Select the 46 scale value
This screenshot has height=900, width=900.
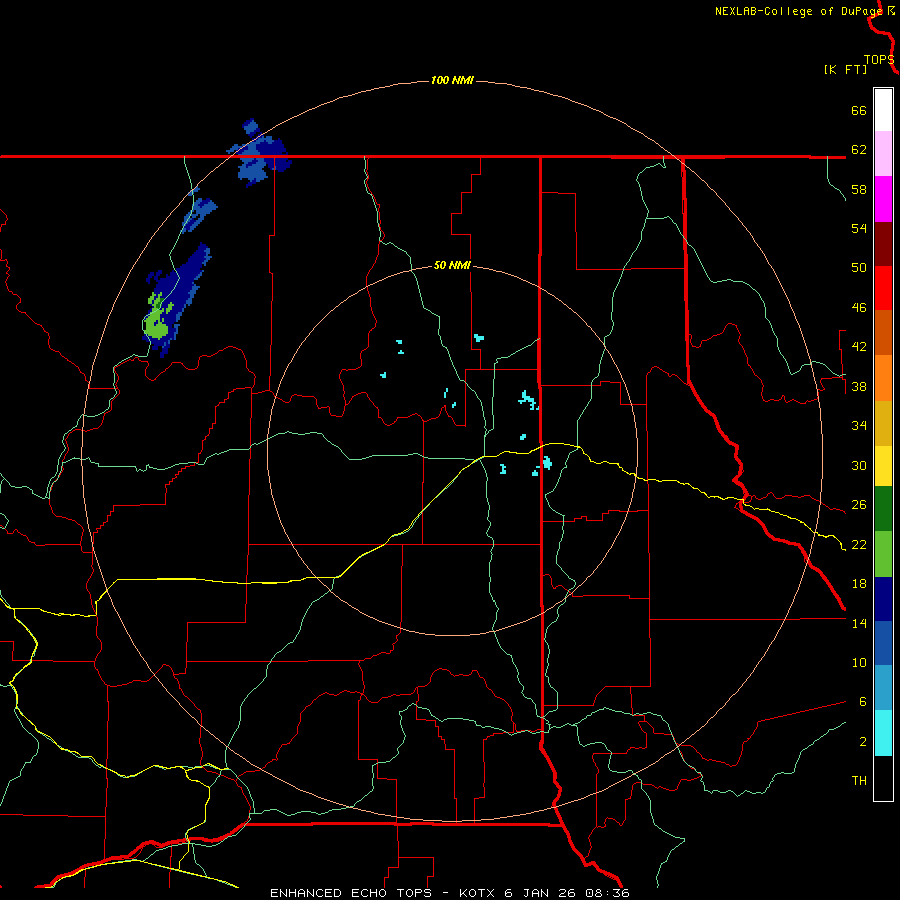coord(859,307)
